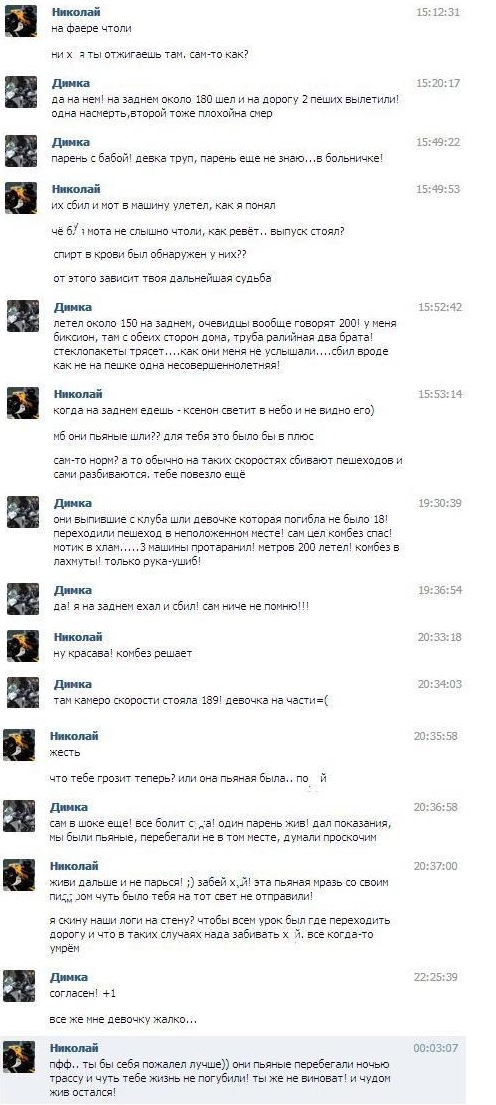Open Николай's avatar next to the 'жесть' message
Screen dimensions: 496x1105
(19, 744)
